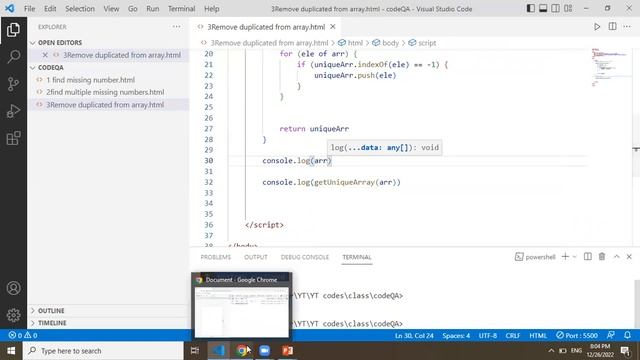Click the powershell terminal label
Image resolution: width=640 pixels, height=360 pixels.
[535, 257]
